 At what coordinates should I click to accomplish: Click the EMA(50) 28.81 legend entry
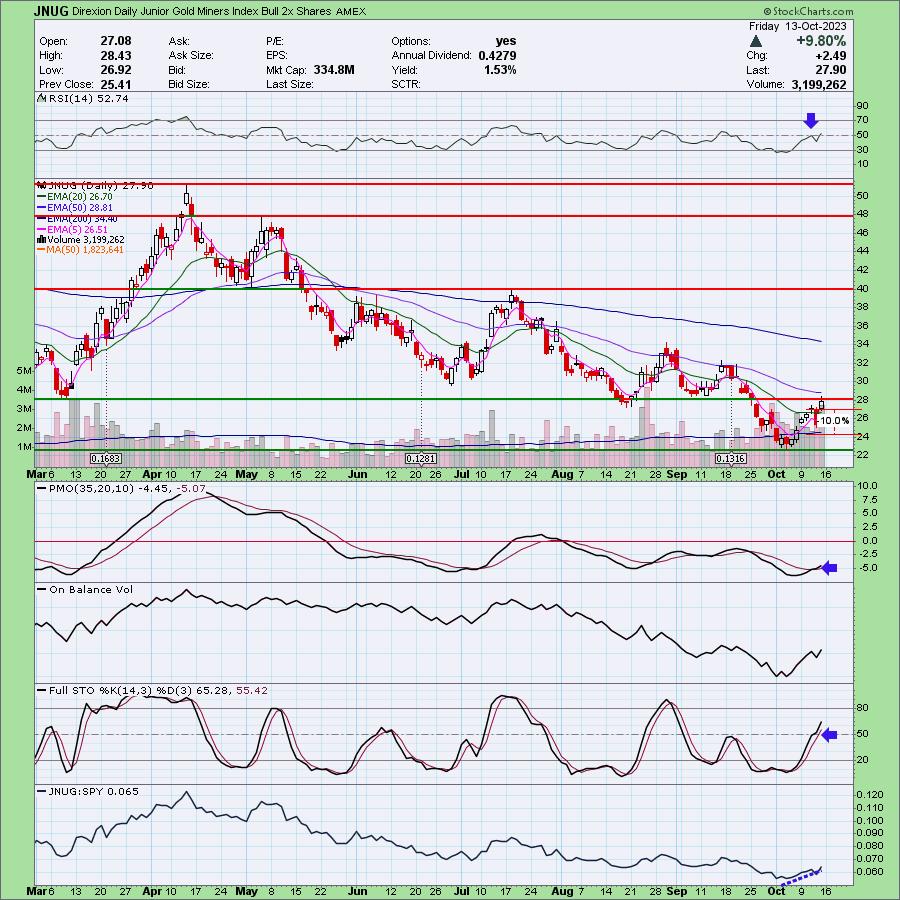pos(75,207)
